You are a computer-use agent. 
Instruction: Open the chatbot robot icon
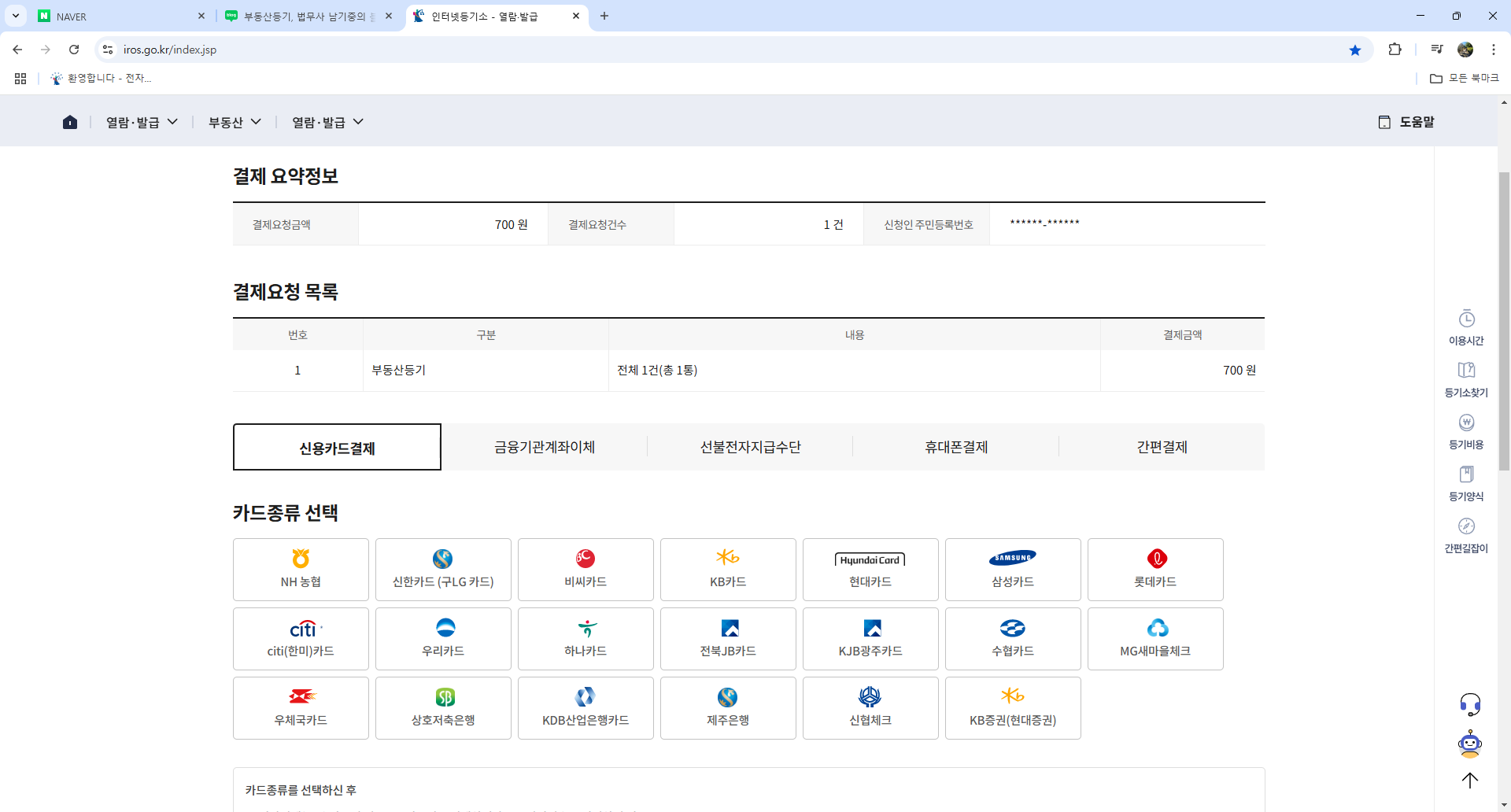[x=1470, y=744]
